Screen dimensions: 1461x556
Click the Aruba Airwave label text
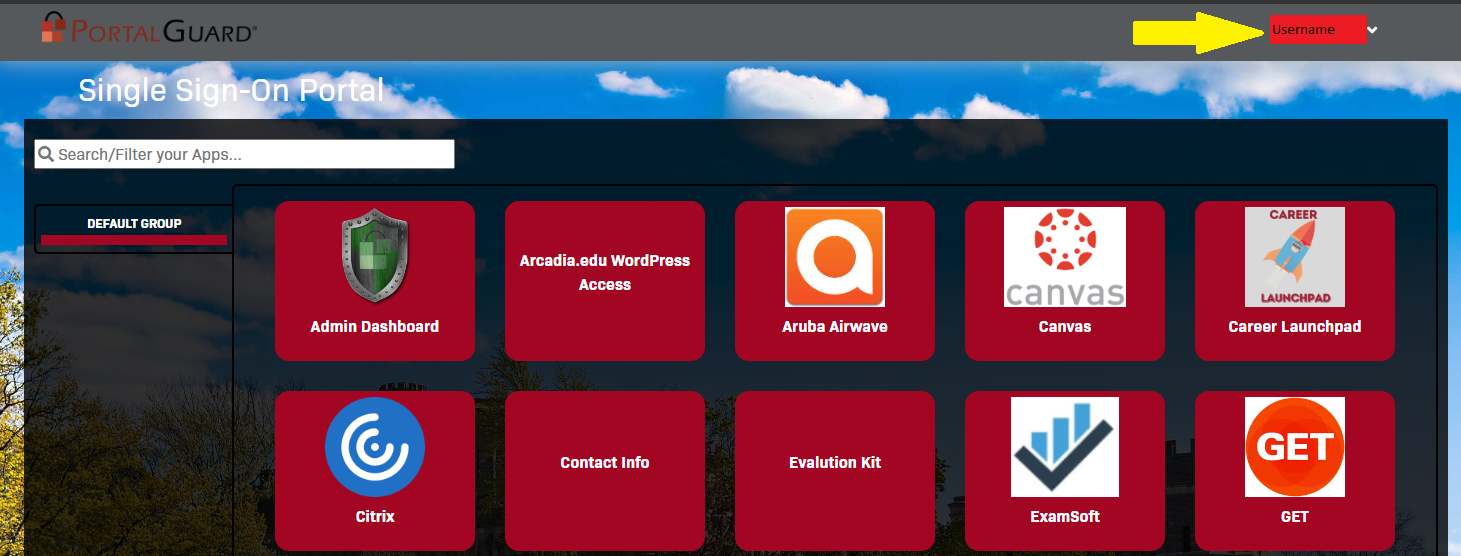pyautogui.click(x=835, y=327)
